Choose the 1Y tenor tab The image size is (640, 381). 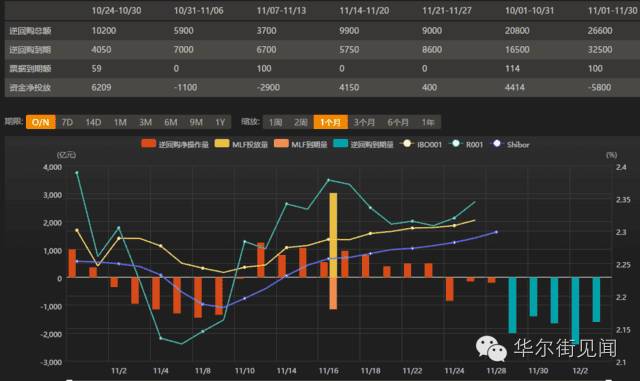point(220,122)
